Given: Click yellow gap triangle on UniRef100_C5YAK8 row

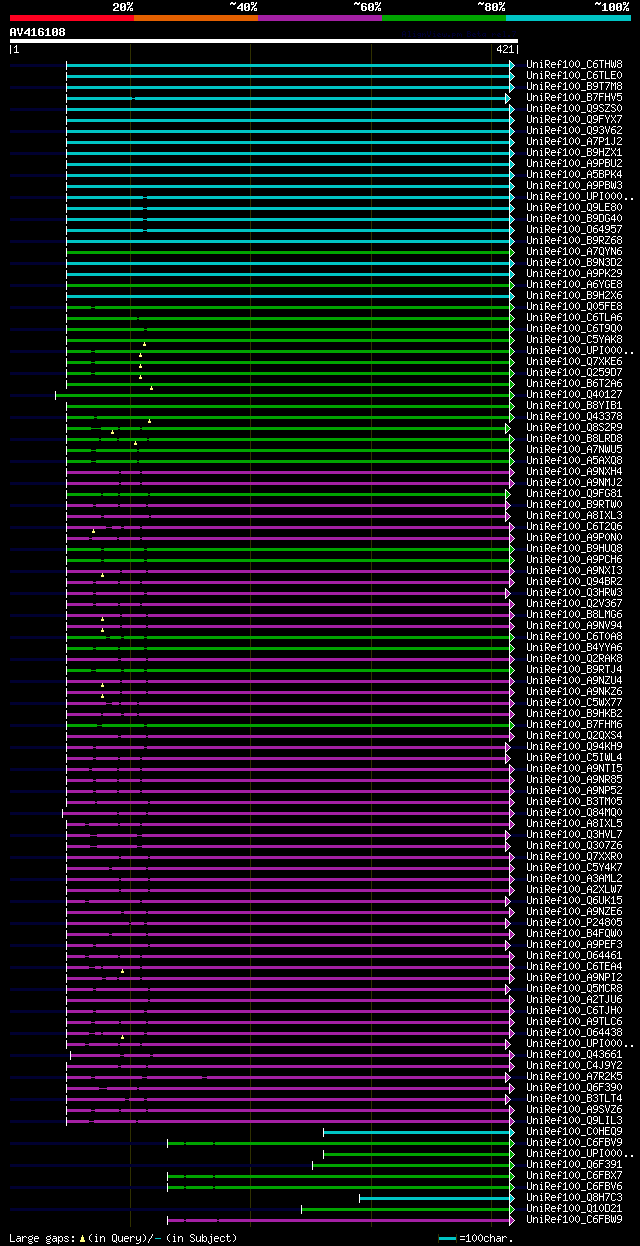Looking at the screenshot, I should click(144, 344).
